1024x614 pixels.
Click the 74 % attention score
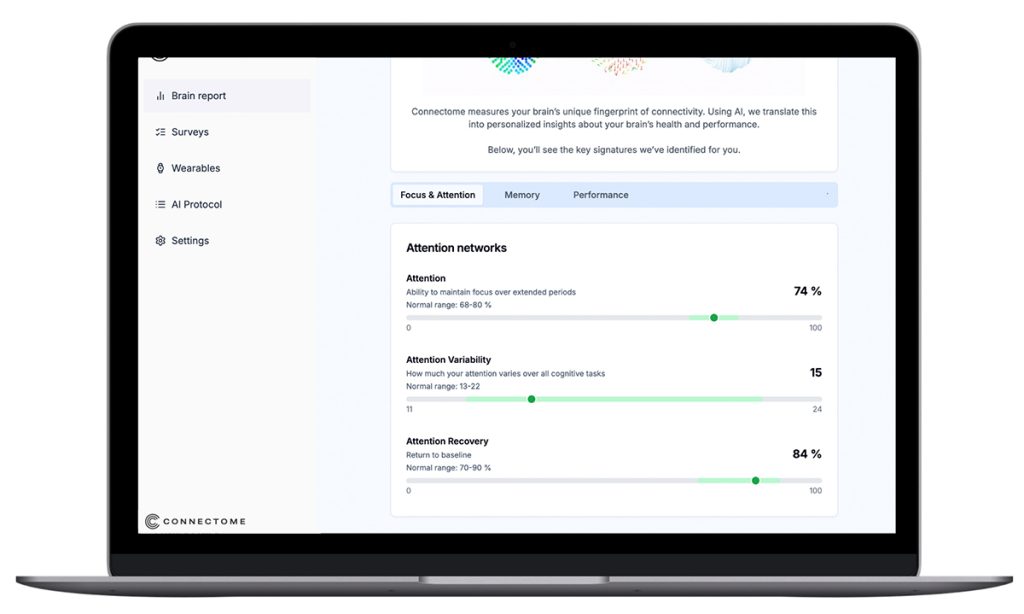click(807, 291)
